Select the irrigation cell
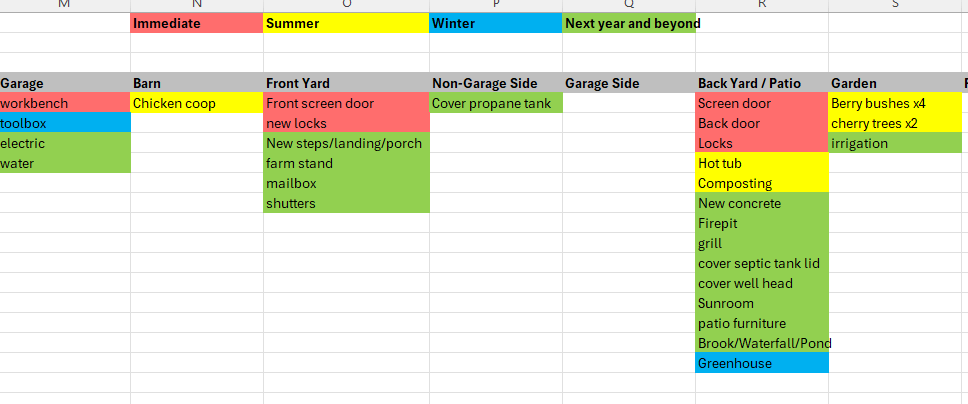Screen dimensions: 968x404 (894, 143)
